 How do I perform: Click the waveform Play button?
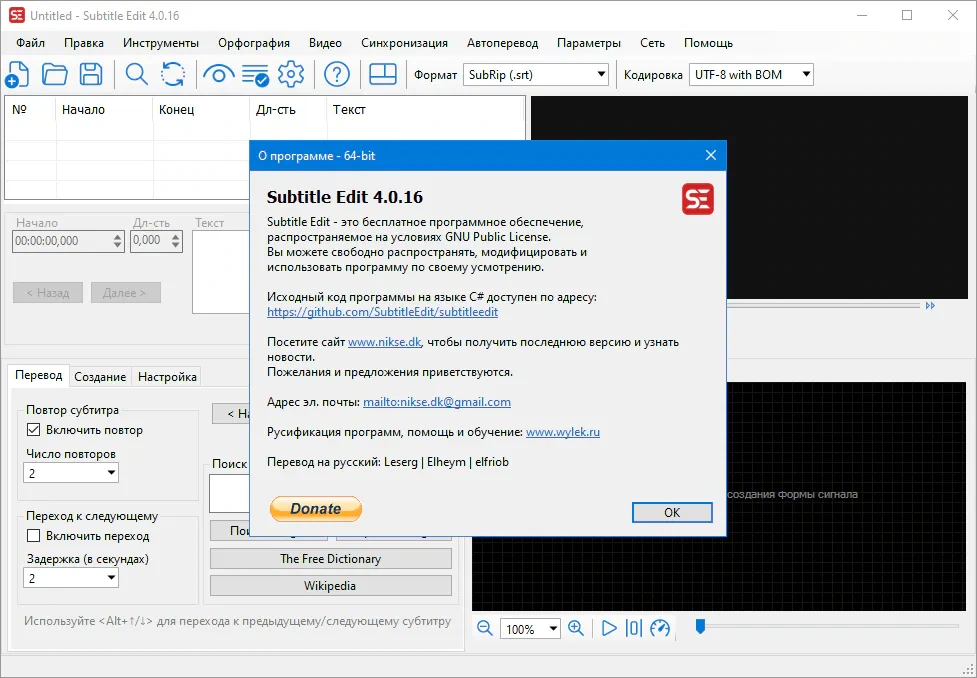(x=609, y=628)
